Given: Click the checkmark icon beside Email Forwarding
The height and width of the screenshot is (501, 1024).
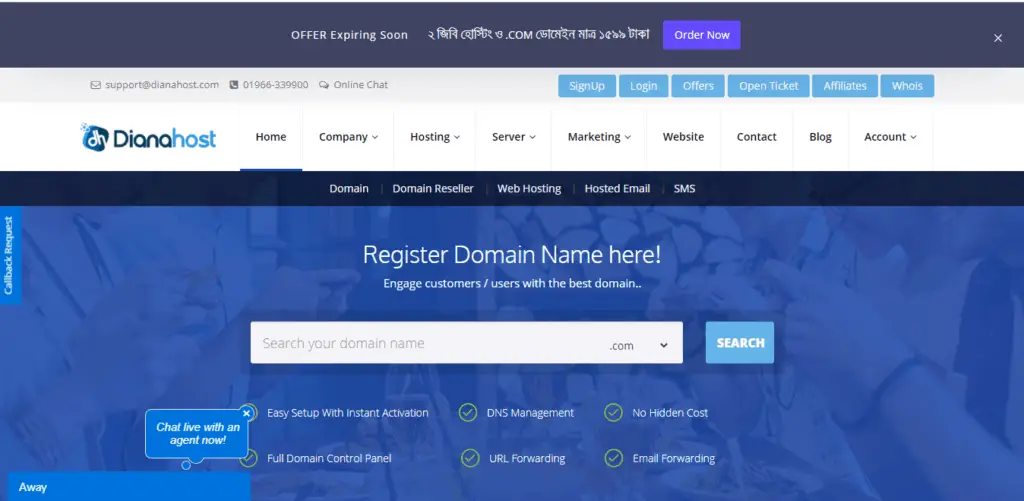Looking at the screenshot, I should tap(613, 459).
